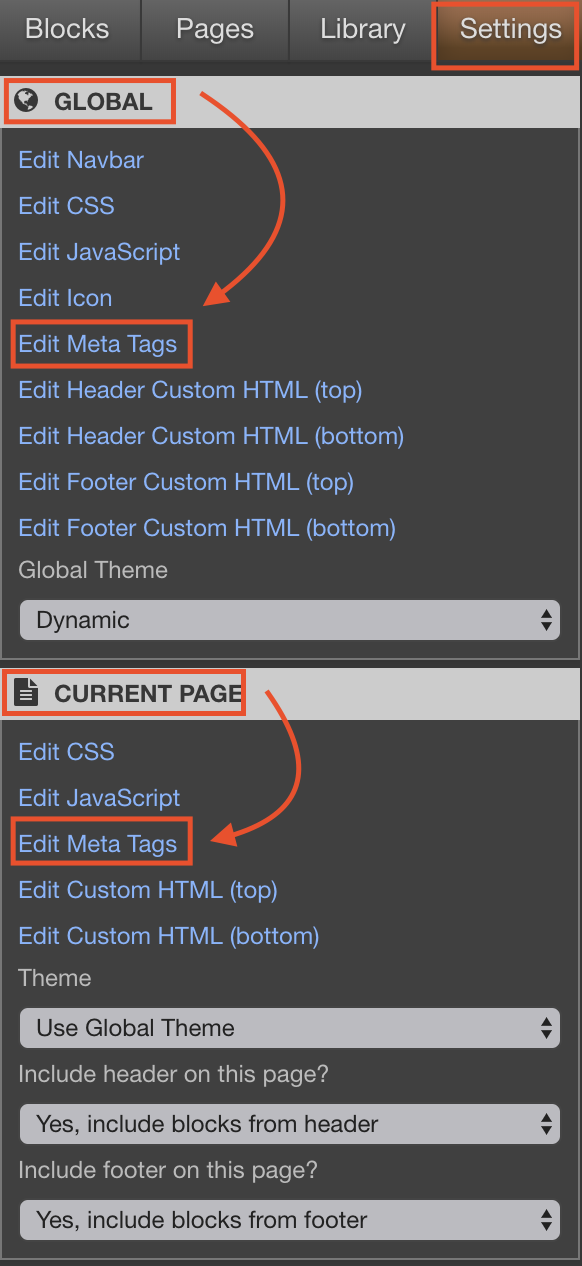Open the include header on page dropdown
The image size is (582, 1266).
[290, 1124]
